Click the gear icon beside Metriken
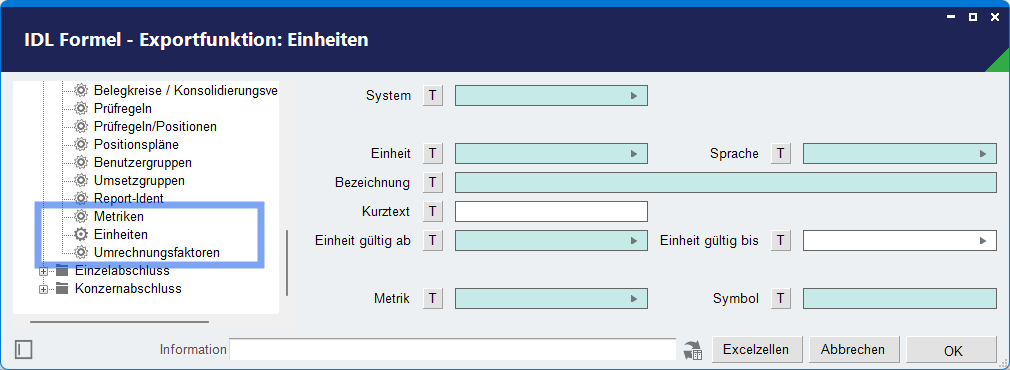The height and width of the screenshot is (370, 1010). (81, 217)
